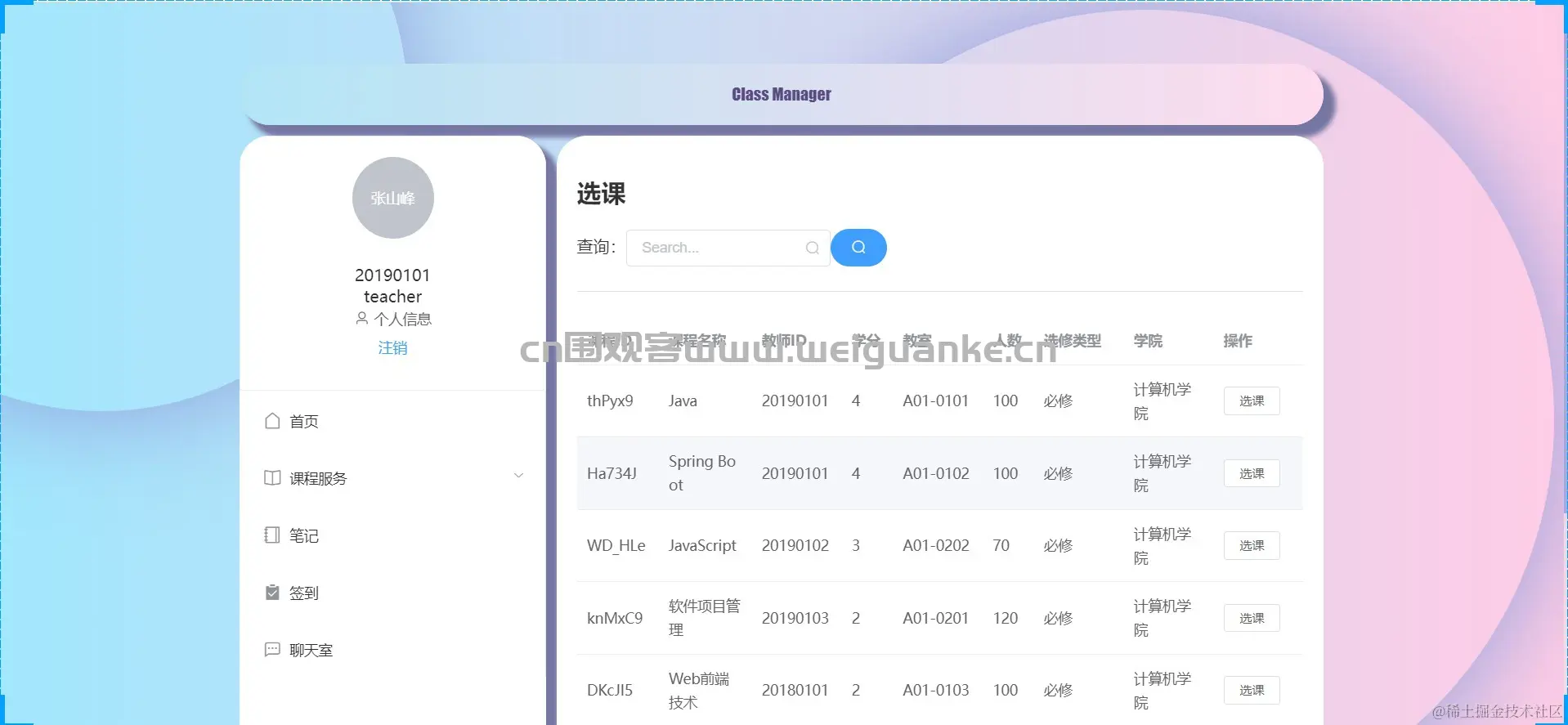Click the JavaScript course name cell

(x=702, y=545)
